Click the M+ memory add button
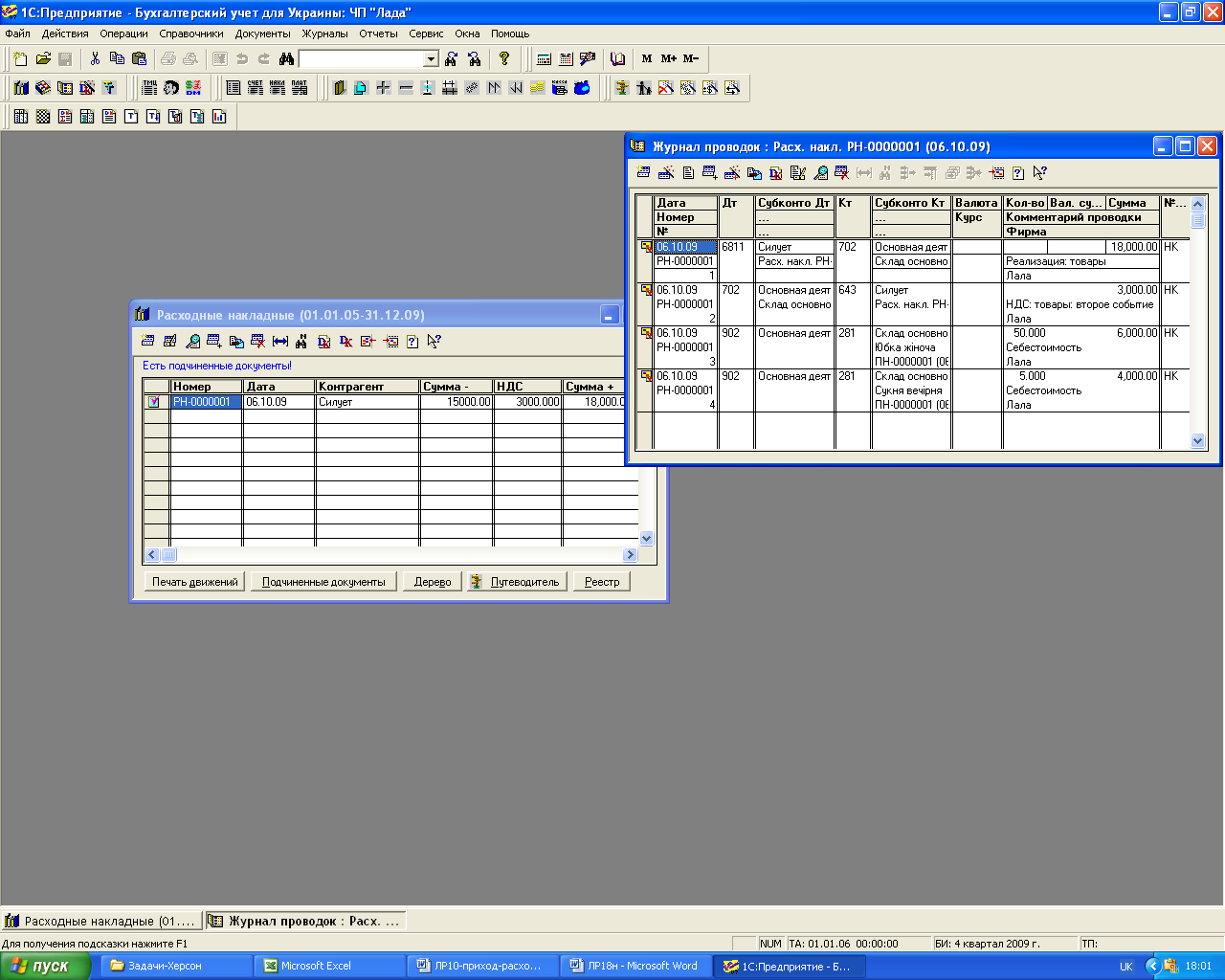Viewport: 1225px width, 980px height. click(669, 59)
